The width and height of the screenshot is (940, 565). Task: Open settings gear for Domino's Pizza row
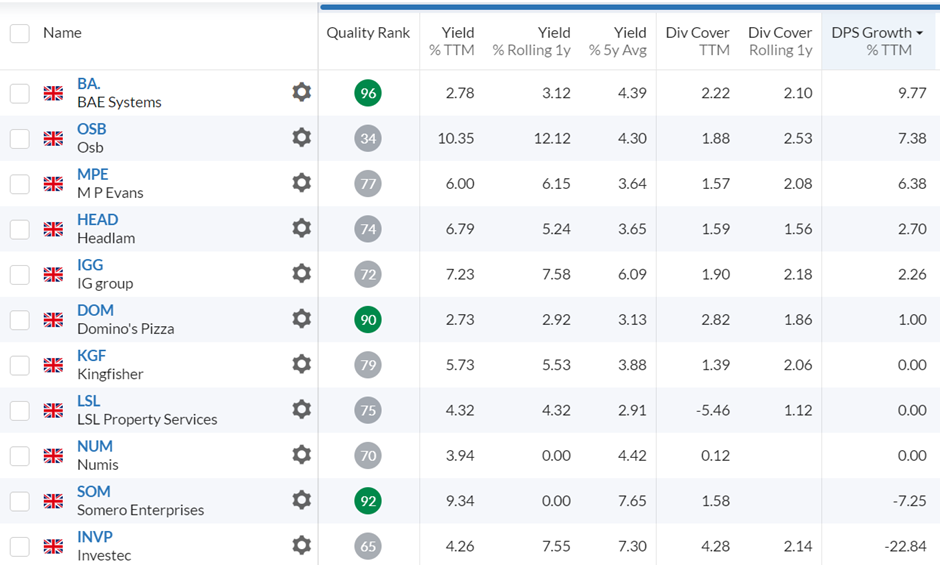coord(302,319)
